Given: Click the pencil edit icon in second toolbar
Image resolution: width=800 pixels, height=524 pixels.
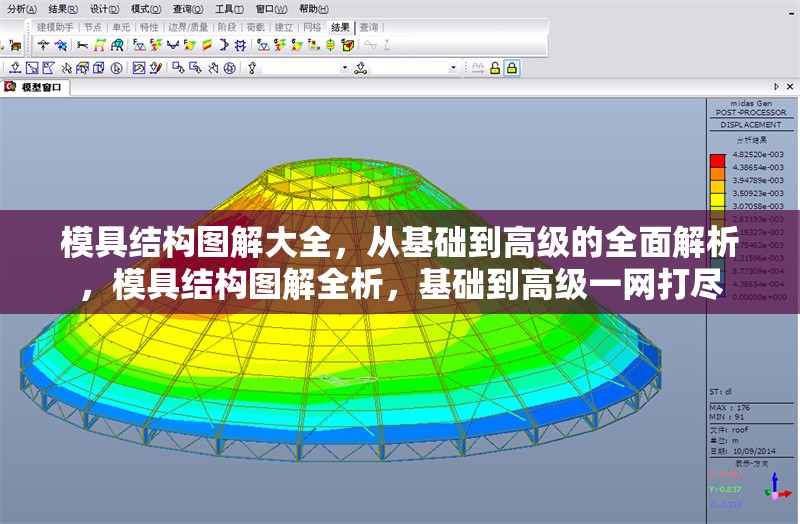Looking at the screenshot, I should [157, 68].
